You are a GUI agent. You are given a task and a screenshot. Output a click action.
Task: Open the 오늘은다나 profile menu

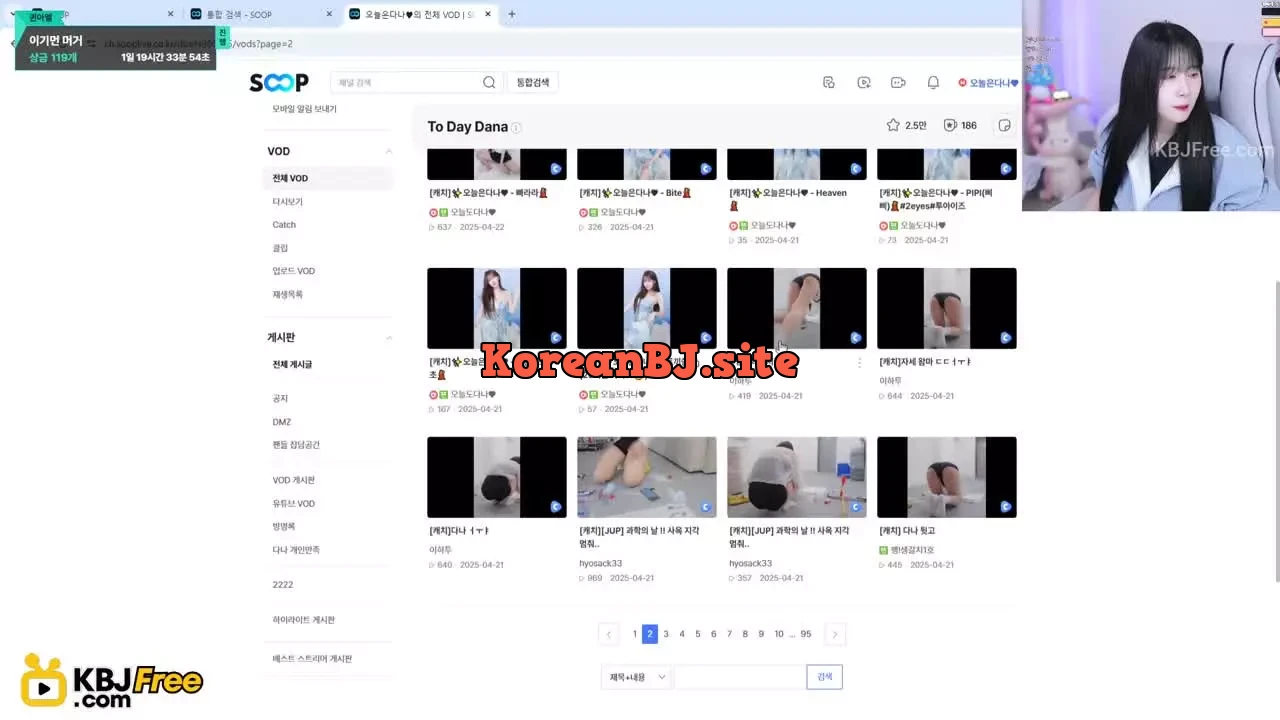coord(988,83)
